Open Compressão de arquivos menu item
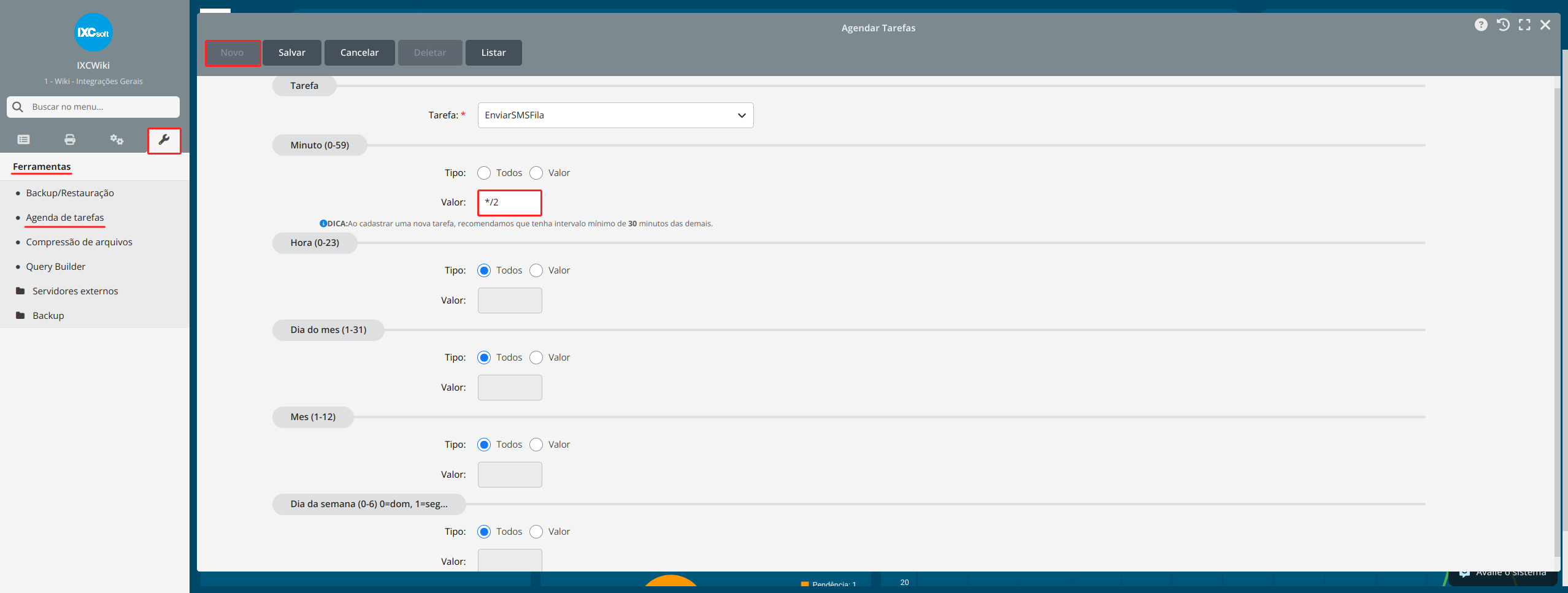Image resolution: width=1568 pixels, height=593 pixels. 79,242
